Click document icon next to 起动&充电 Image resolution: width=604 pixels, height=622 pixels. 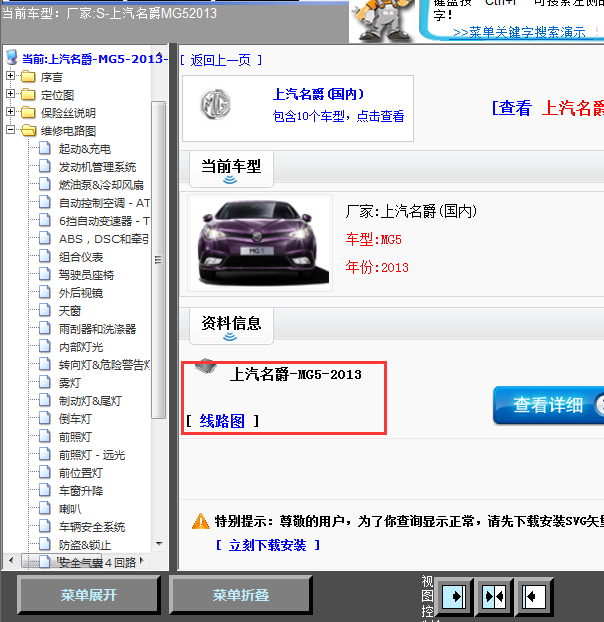click(x=45, y=148)
